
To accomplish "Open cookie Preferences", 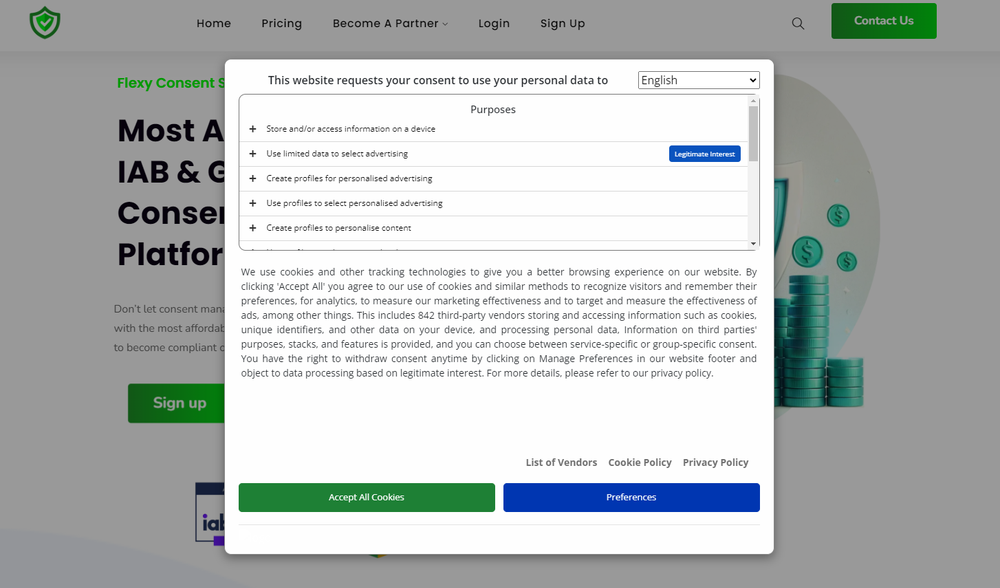I will 631,497.
